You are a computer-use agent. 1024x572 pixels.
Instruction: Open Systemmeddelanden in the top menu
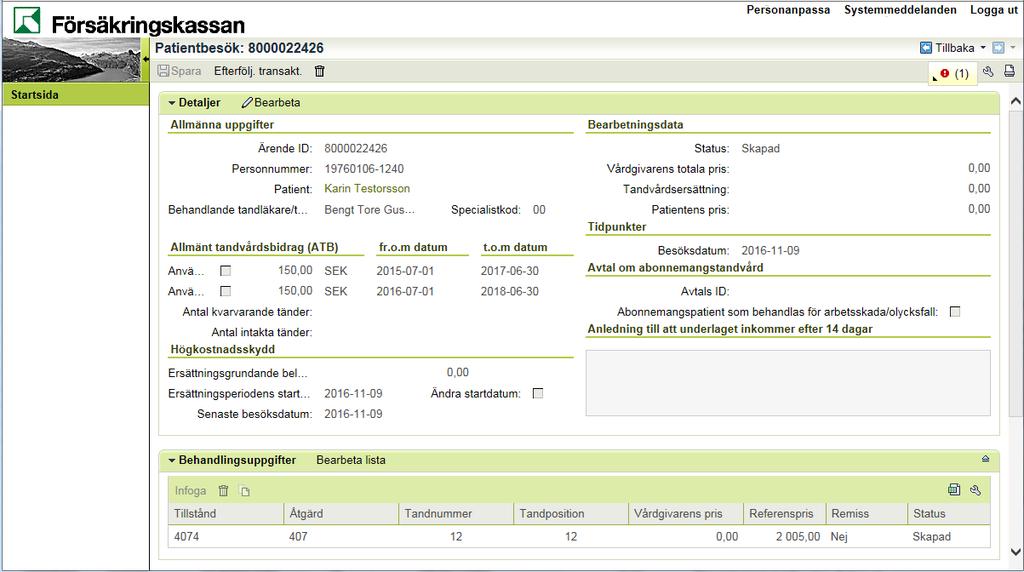[900, 10]
